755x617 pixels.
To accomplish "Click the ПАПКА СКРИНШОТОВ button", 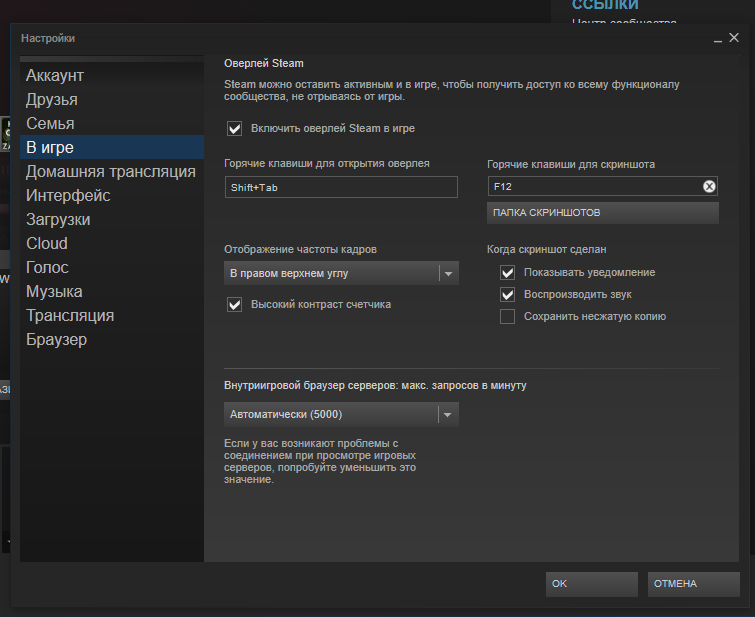I will point(603,213).
